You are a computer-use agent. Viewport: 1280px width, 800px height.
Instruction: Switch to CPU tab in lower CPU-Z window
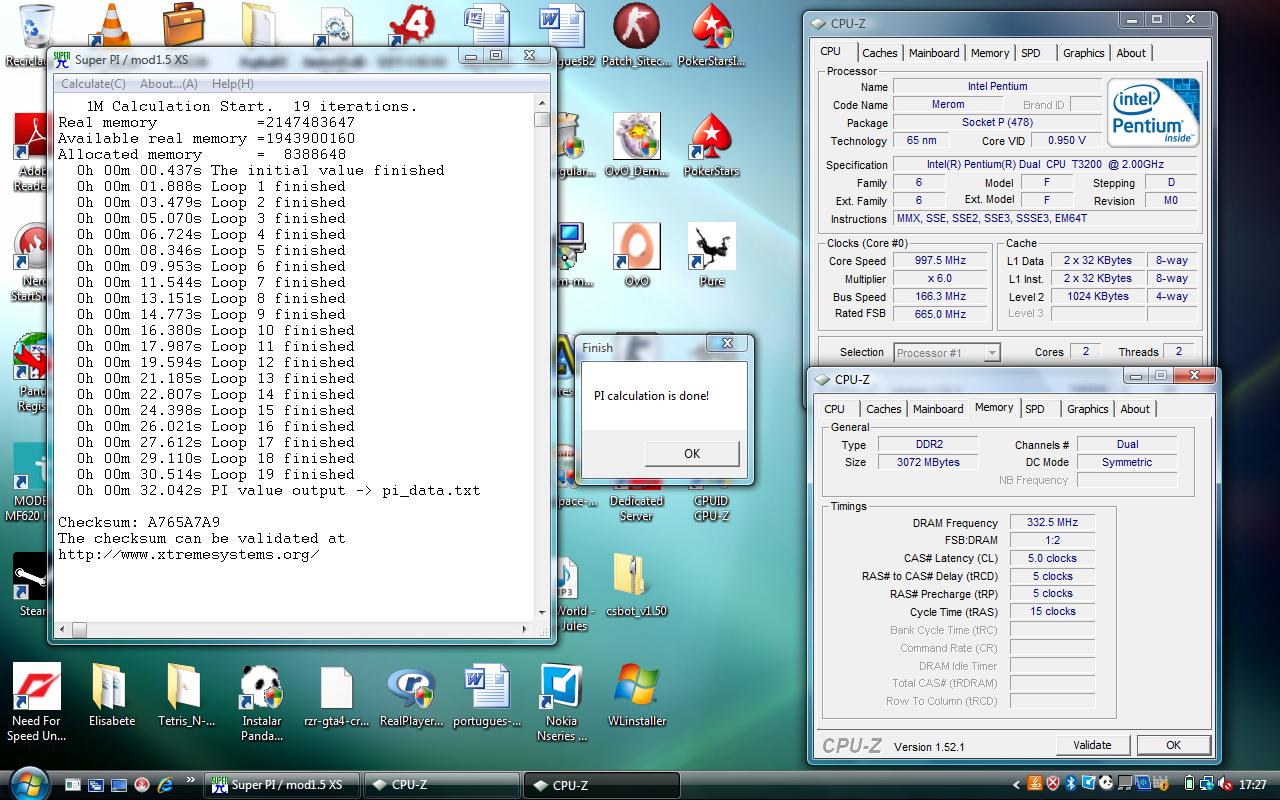point(835,409)
